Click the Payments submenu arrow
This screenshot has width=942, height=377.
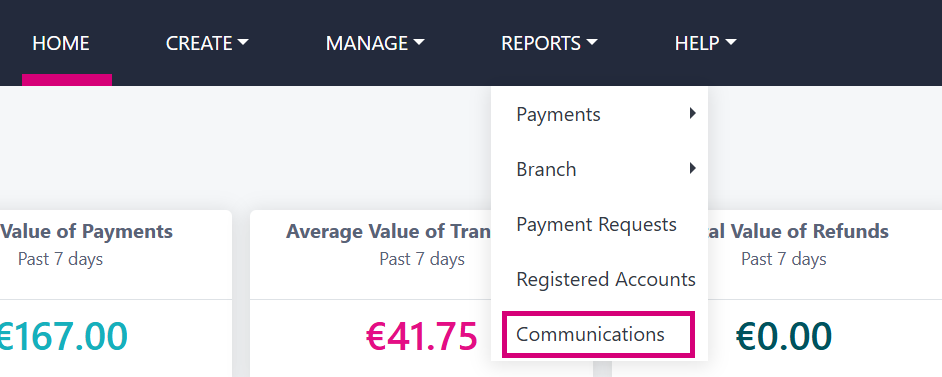pyautogui.click(x=693, y=113)
